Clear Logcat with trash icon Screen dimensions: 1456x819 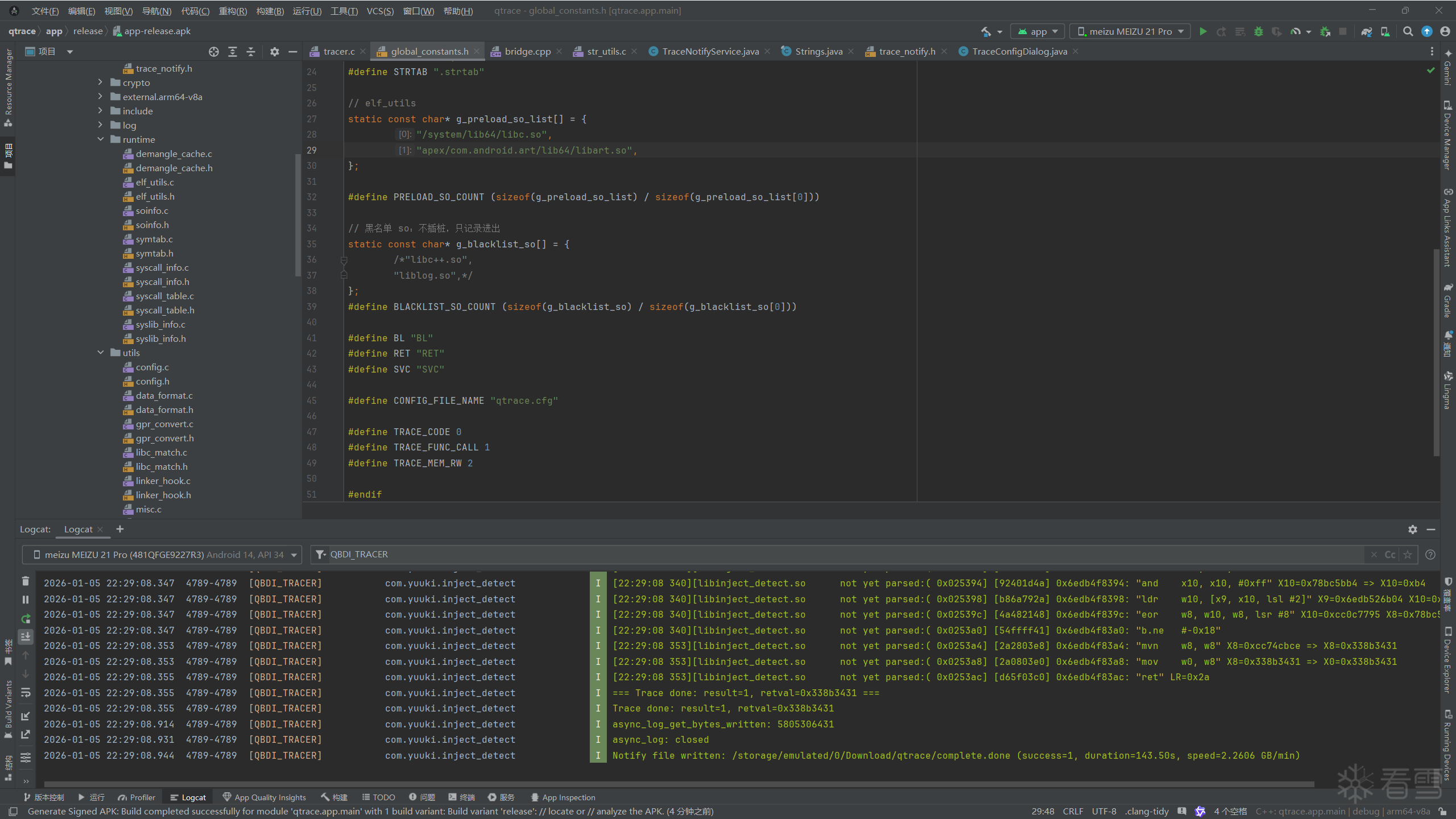[x=26, y=581]
